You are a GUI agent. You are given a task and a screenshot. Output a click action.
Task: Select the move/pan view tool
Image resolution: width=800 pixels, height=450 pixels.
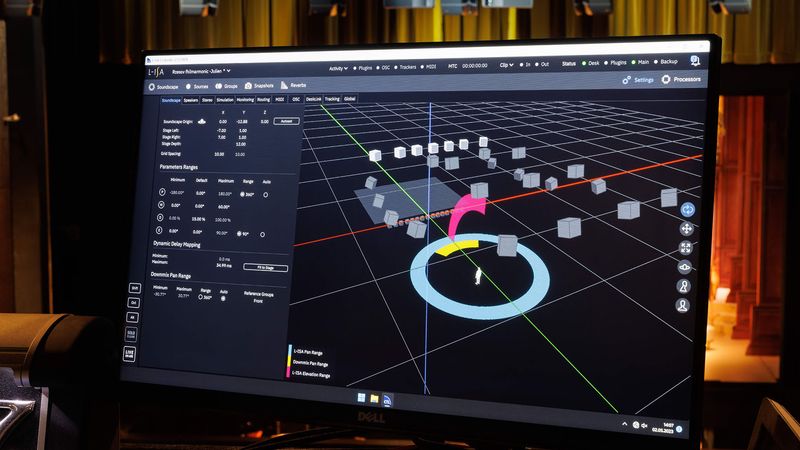(x=686, y=229)
